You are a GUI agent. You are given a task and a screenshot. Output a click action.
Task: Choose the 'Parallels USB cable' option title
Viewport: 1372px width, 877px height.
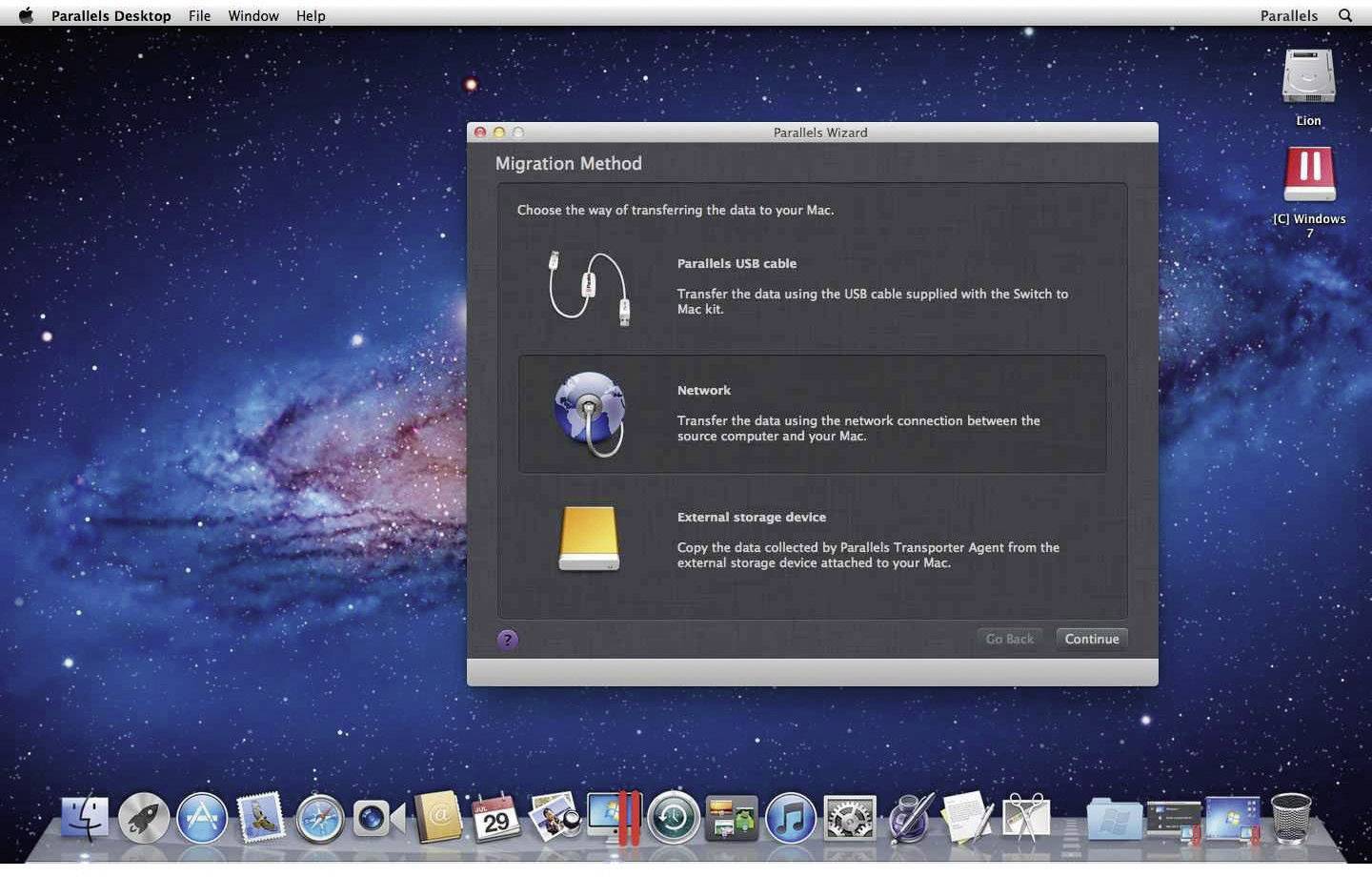[736, 263]
